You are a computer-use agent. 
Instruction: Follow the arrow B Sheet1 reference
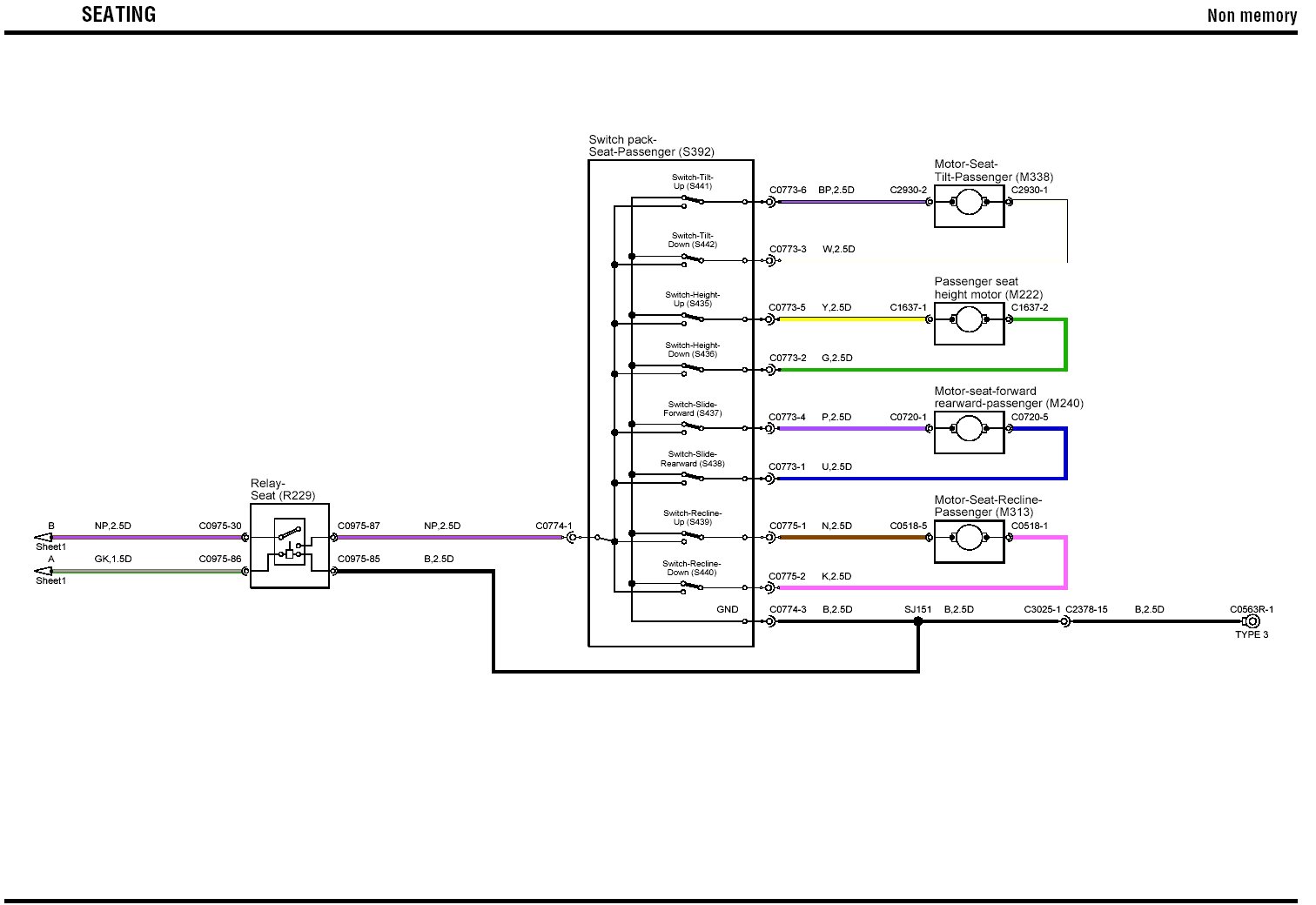43,538
